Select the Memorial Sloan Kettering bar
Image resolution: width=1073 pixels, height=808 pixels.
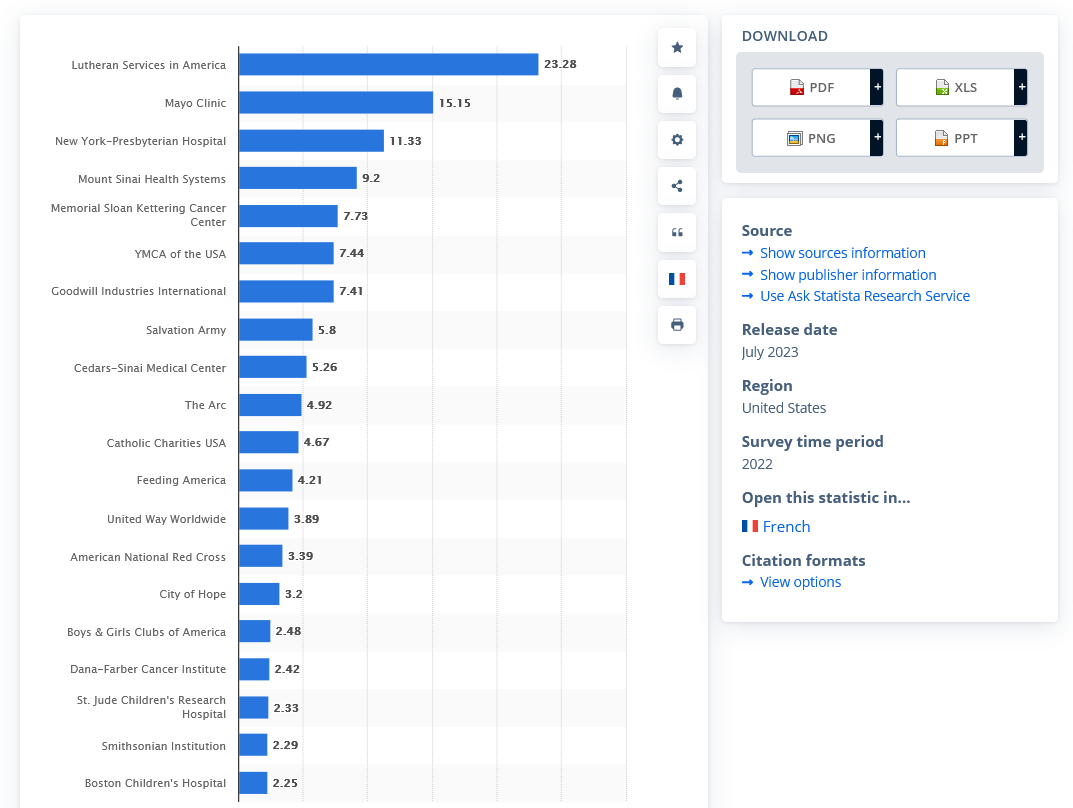(x=288, y=216)
